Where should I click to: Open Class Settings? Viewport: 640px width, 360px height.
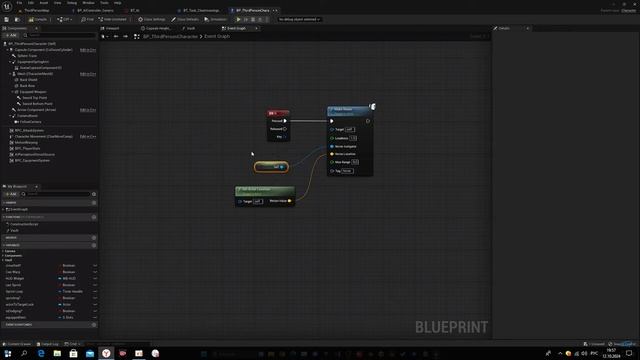click(151, 19)
